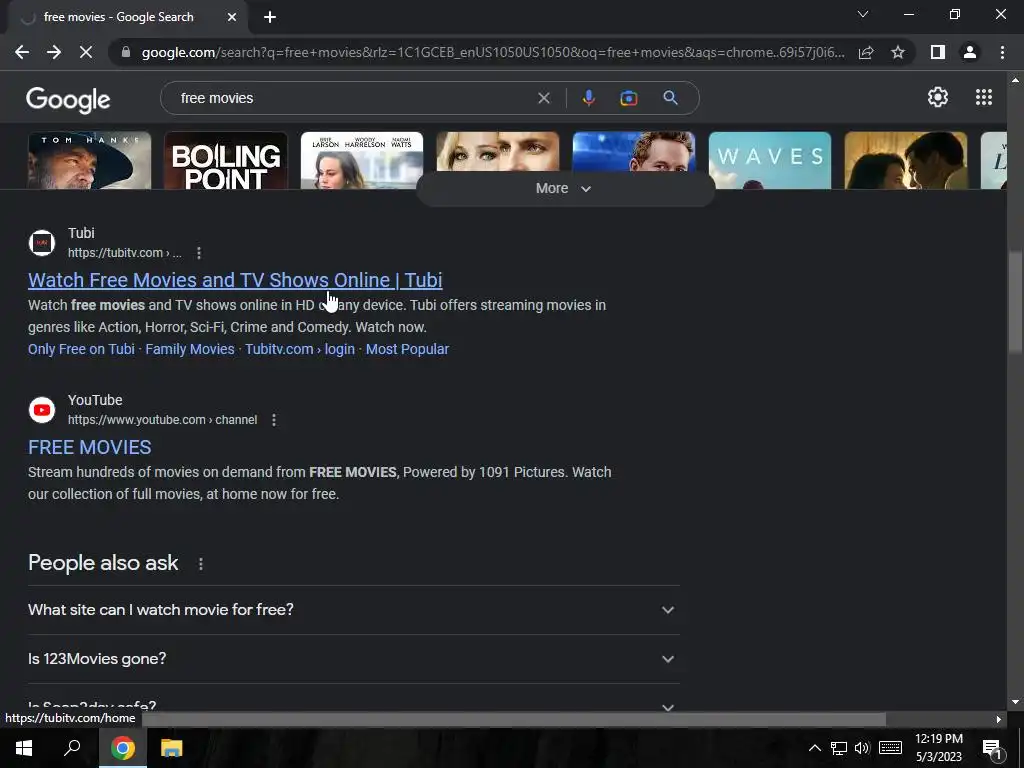Click the padlock site info icon

(125, 52)
